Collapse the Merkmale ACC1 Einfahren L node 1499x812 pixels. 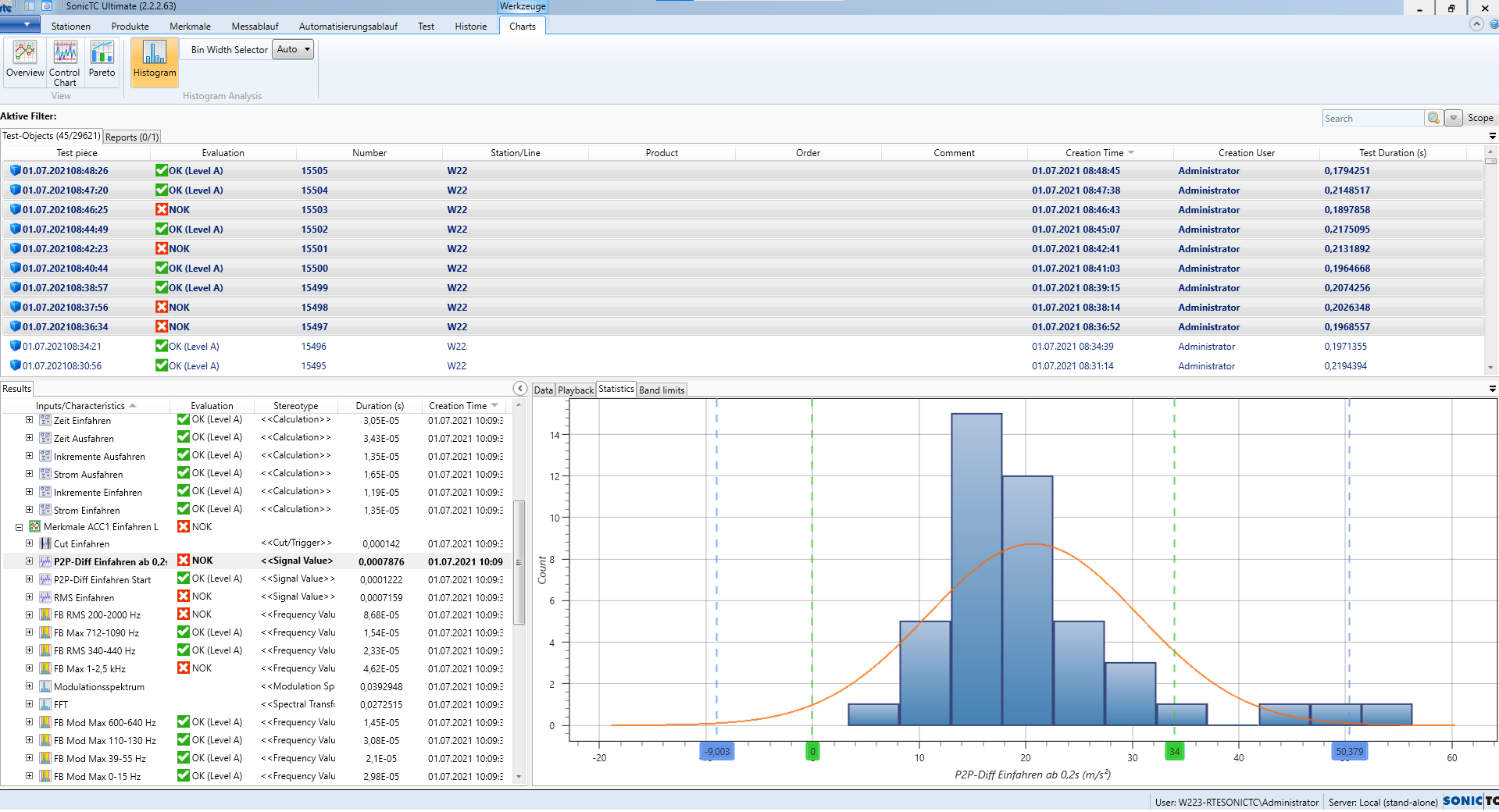20,527
